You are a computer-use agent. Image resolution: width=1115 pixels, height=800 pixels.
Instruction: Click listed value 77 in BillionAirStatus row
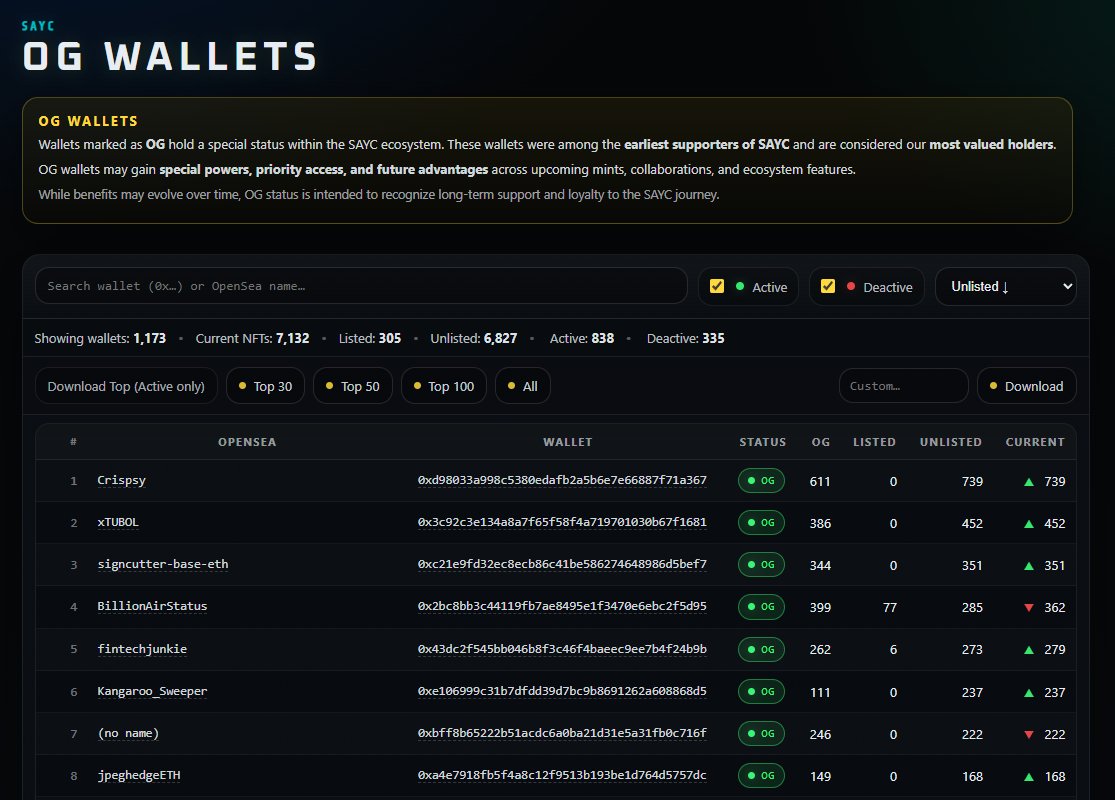coord(890,607)
